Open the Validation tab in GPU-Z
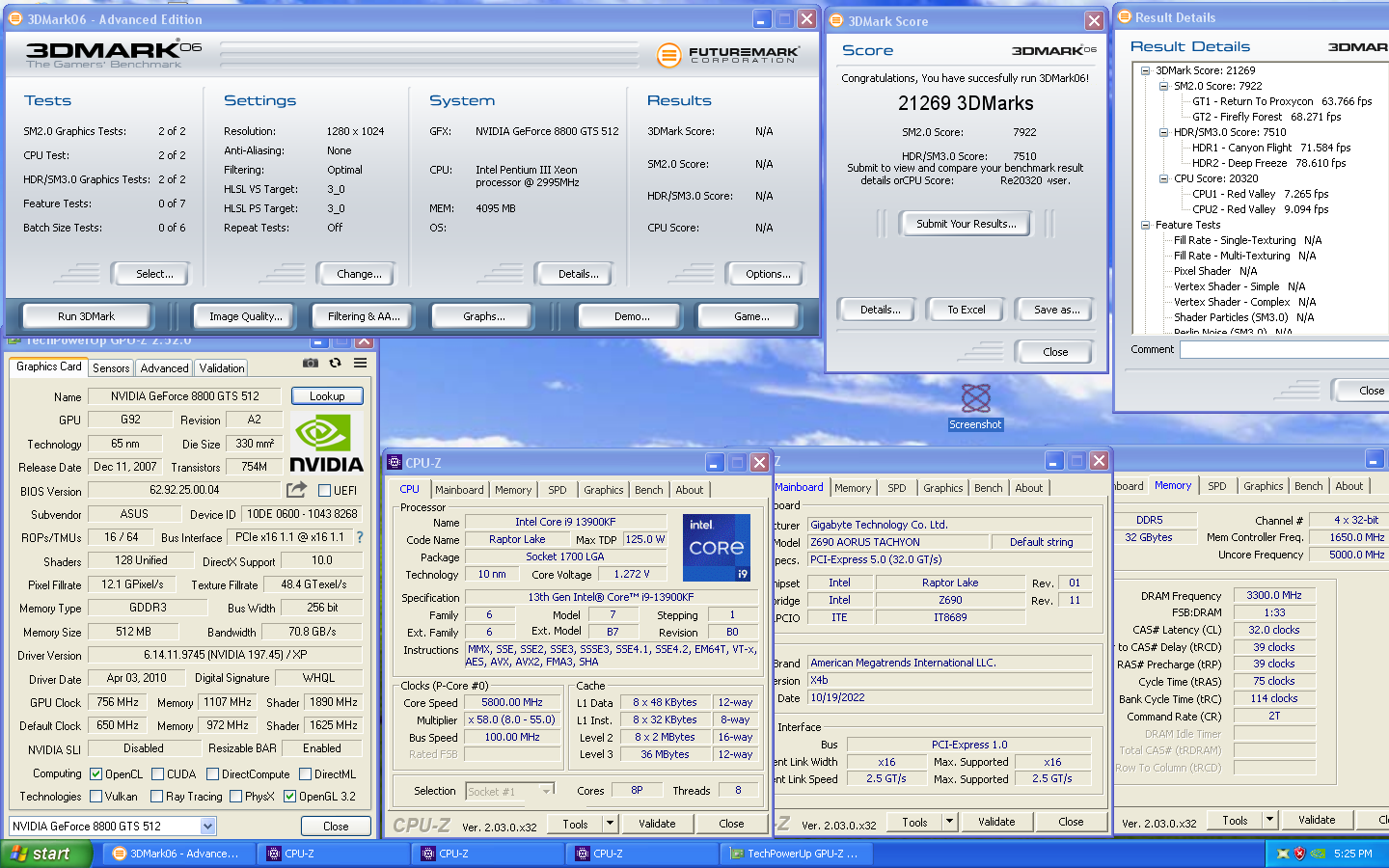The image size is (1389, 868). pos(222,368)
